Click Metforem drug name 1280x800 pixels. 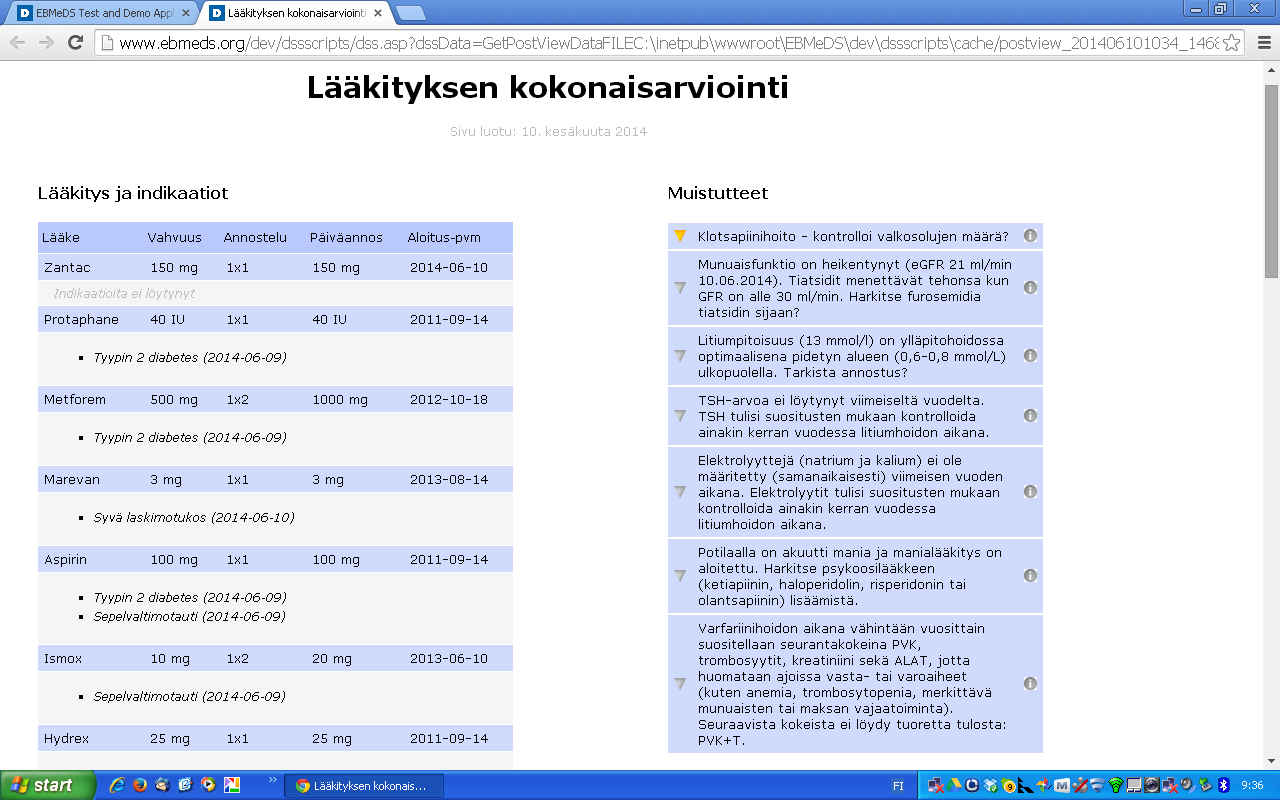pos(75,400)
